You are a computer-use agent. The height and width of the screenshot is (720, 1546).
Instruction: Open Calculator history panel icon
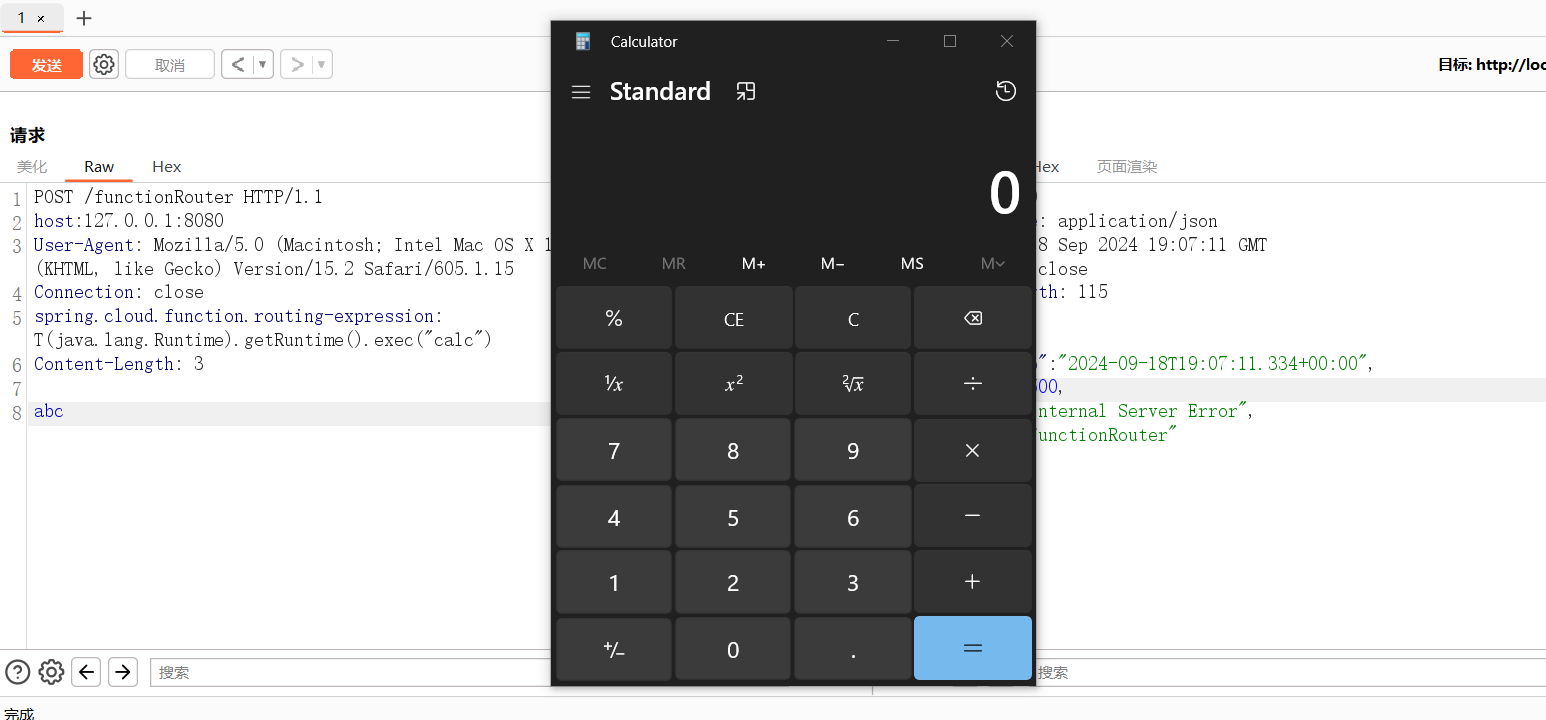coord(1006,91)
